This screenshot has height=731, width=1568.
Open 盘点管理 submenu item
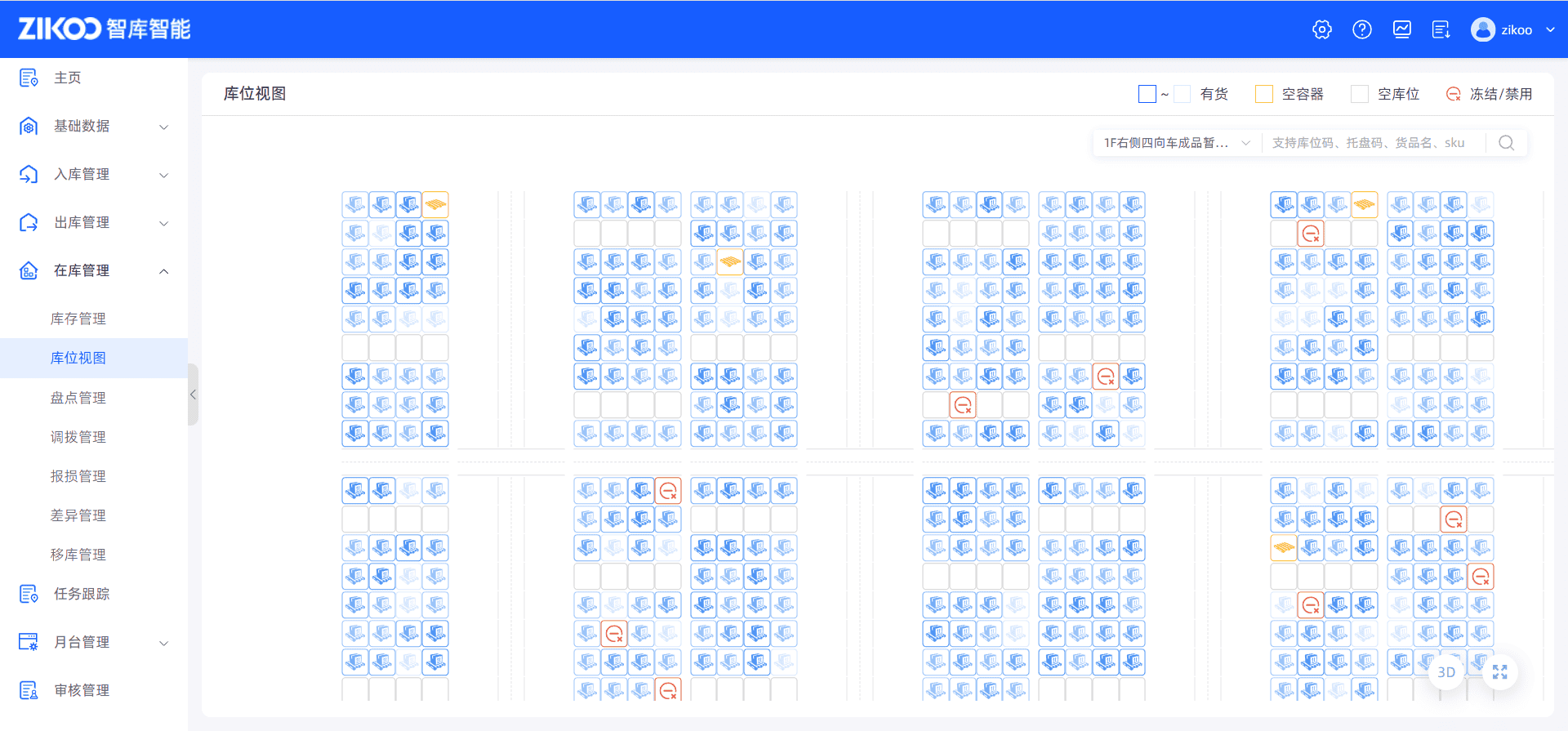point(78,398)
